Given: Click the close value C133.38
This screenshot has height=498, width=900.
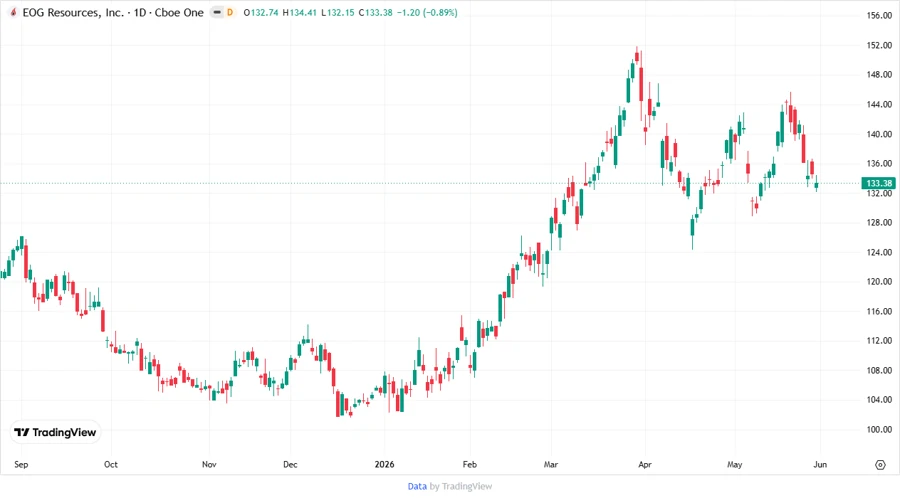Looking at the screenshot, I should (375, 13).
